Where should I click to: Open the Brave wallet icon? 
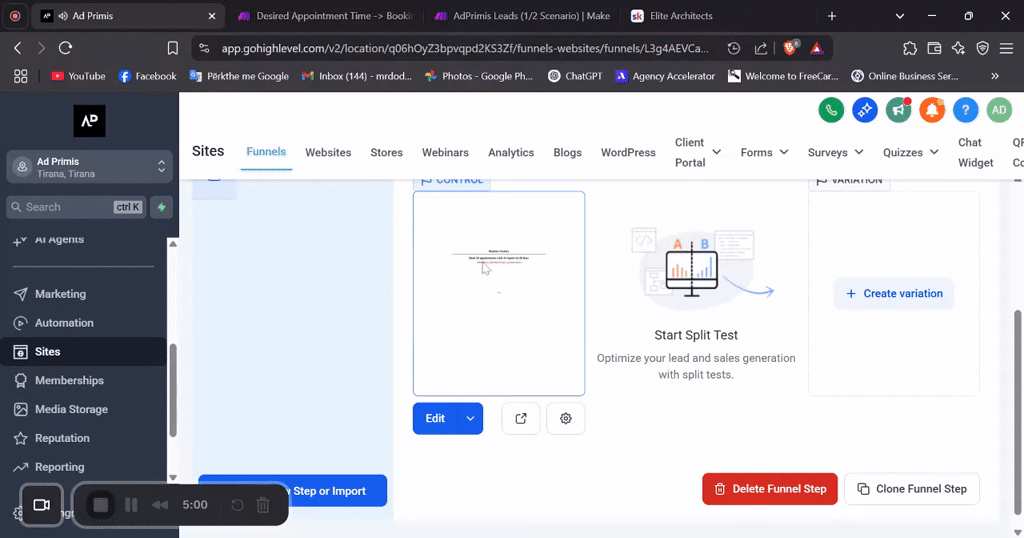tap(934, 48)
